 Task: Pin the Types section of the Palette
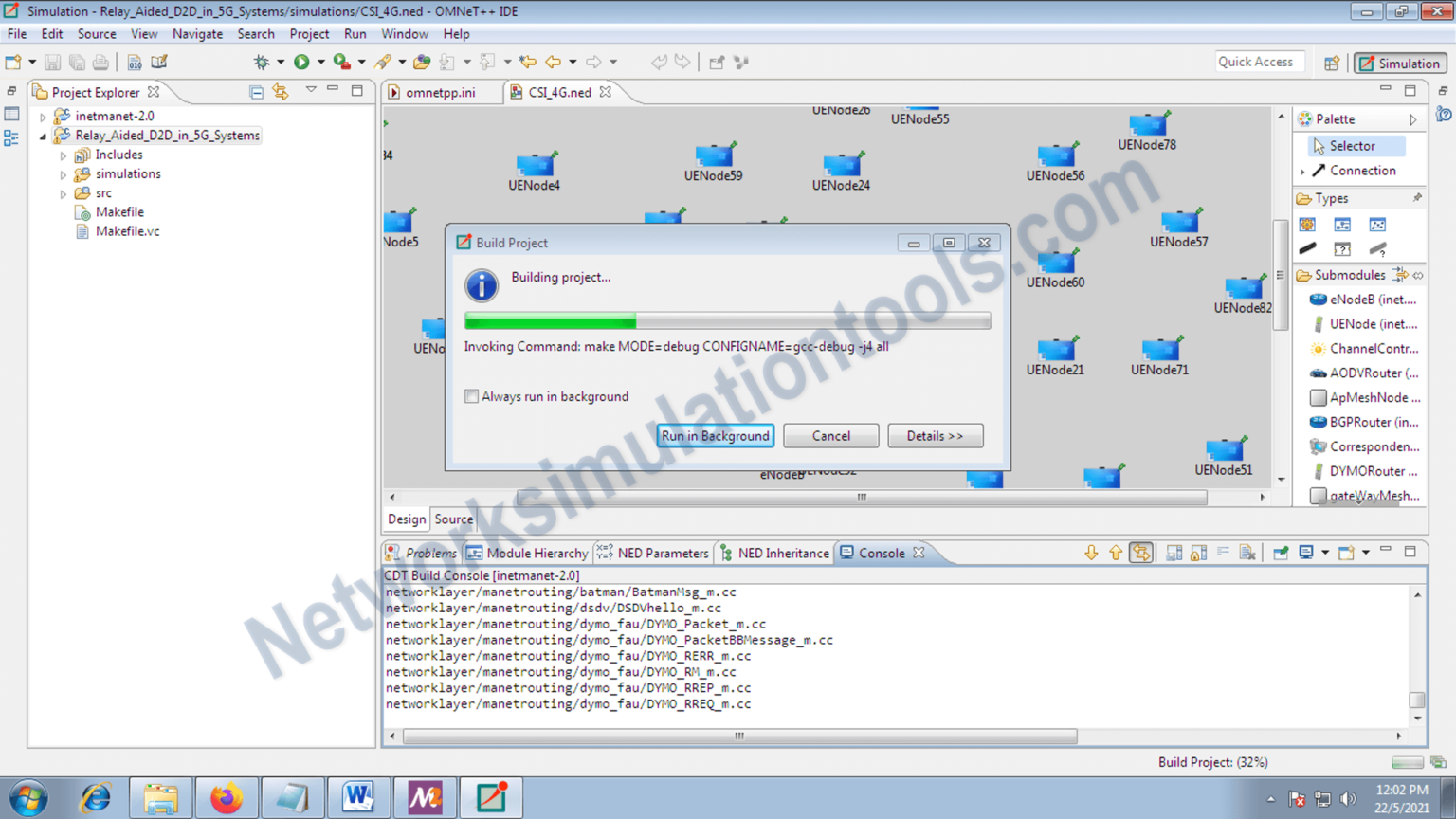[x=1417, y=197]
